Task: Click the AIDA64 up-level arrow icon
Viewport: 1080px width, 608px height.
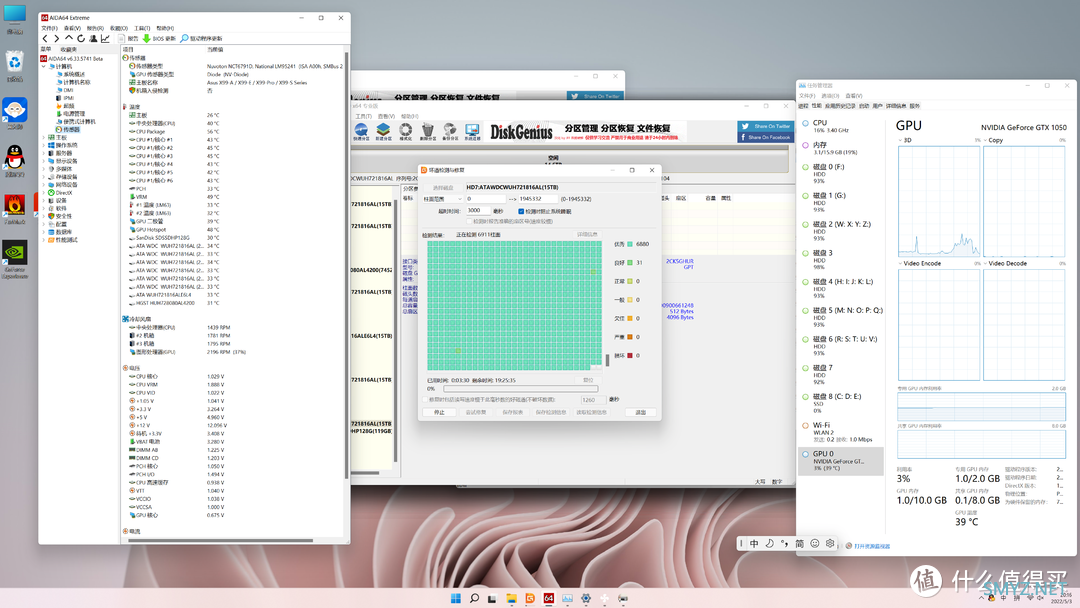Action: 68,39
